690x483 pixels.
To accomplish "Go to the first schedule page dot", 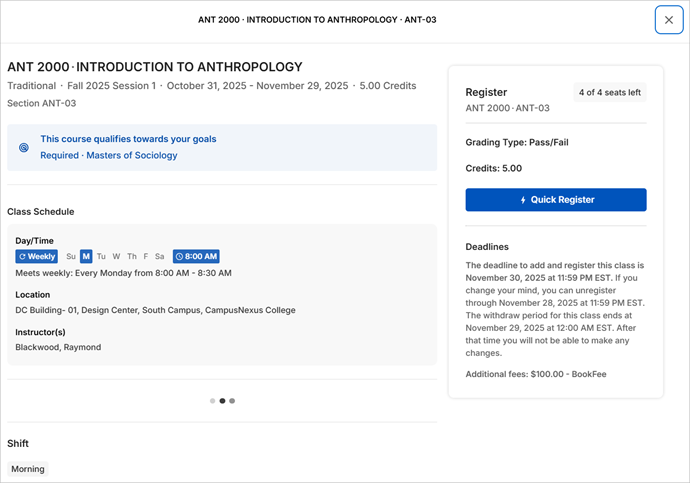I will 212,400.
